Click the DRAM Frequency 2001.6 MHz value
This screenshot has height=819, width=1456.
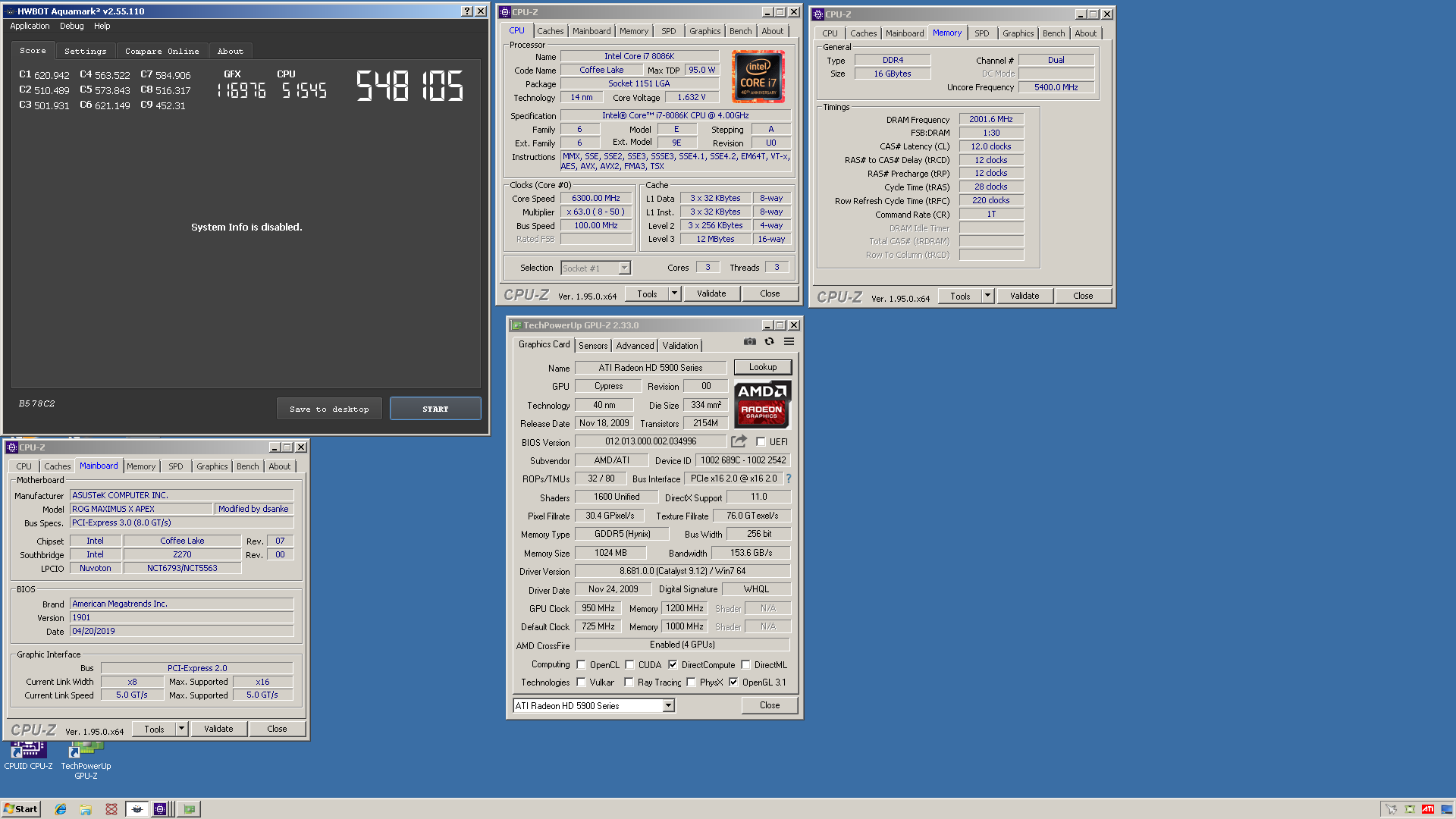click(x=991, y=120)
